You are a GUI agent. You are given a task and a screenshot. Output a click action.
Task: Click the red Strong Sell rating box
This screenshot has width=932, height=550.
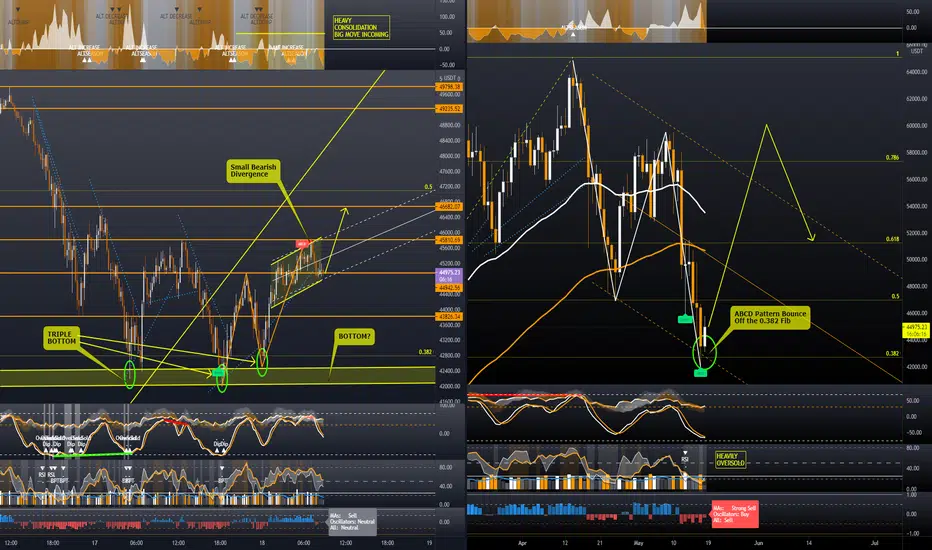click(735, 514)
